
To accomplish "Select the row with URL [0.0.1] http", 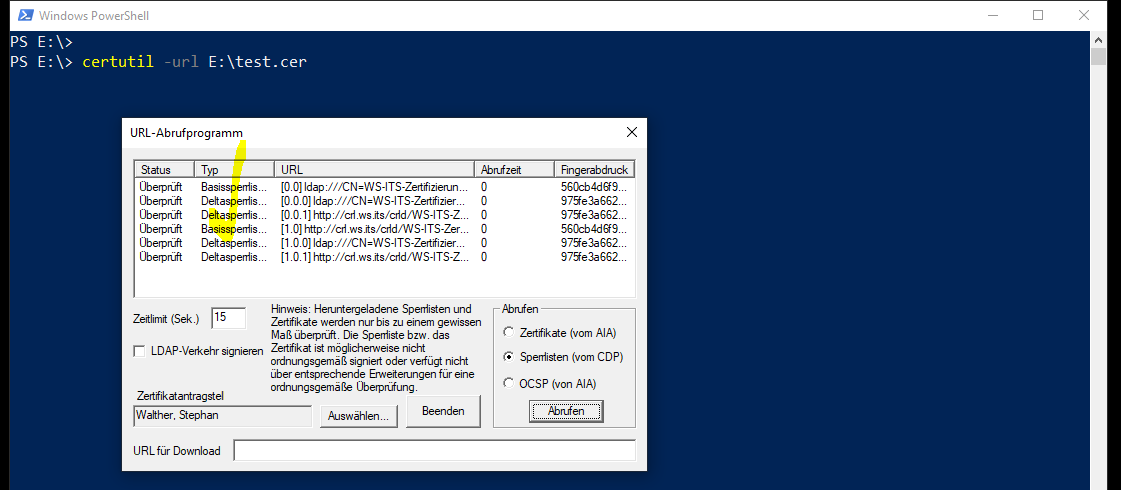I will pyautogui.click(x=385, y=215).
